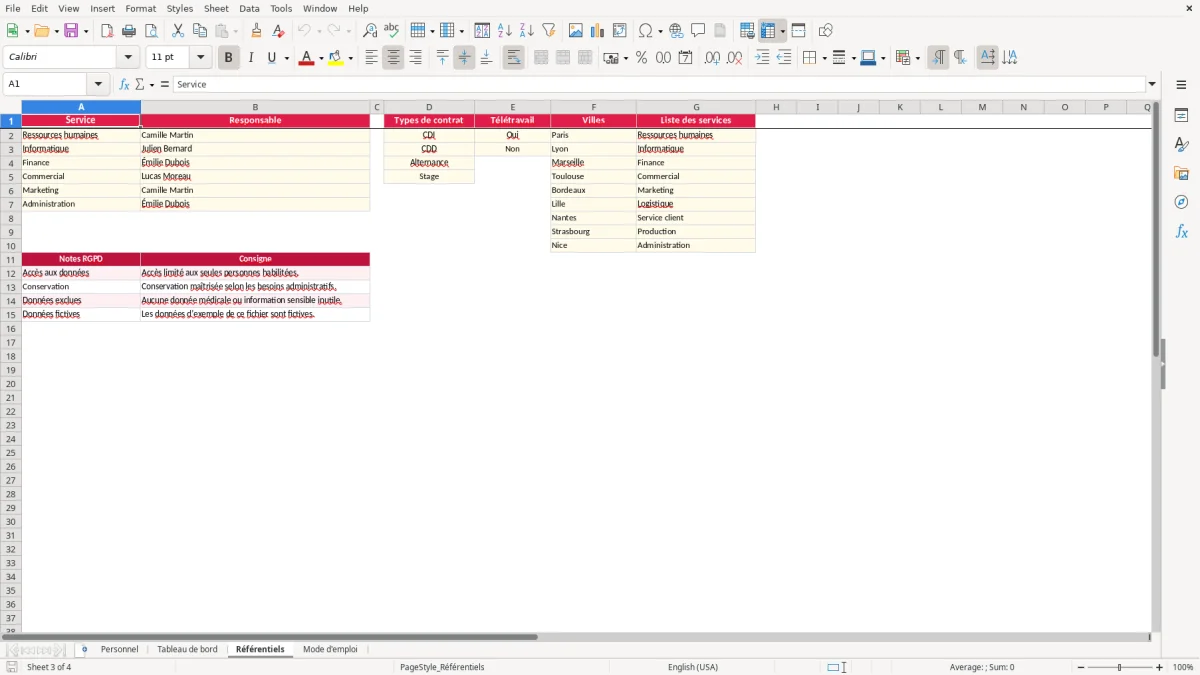Image resolution: width=1200 pixels, height=675 pixels.
Task: Insert a chart via toolbar icon
Action: point(598,31)
